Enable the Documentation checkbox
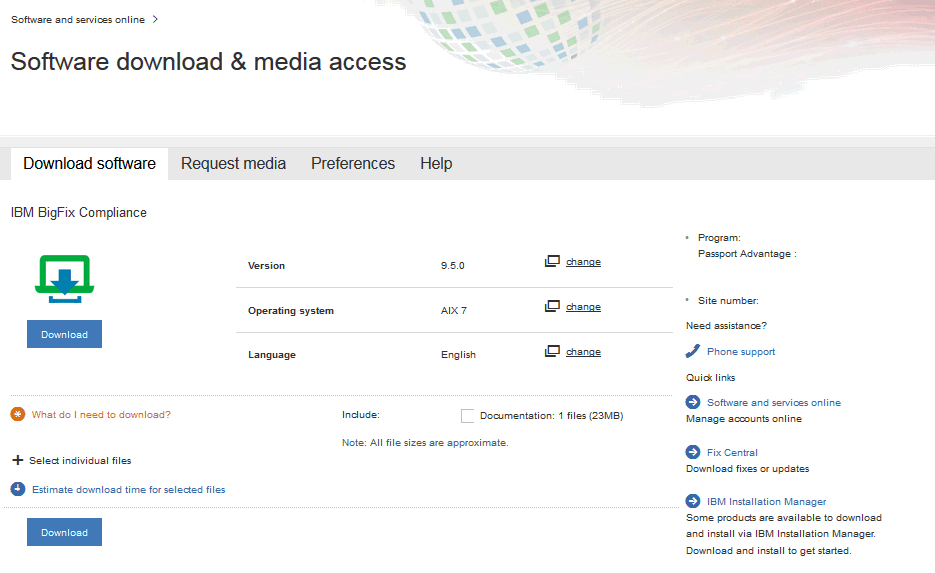The image size is (935, 573). (468, 416)
